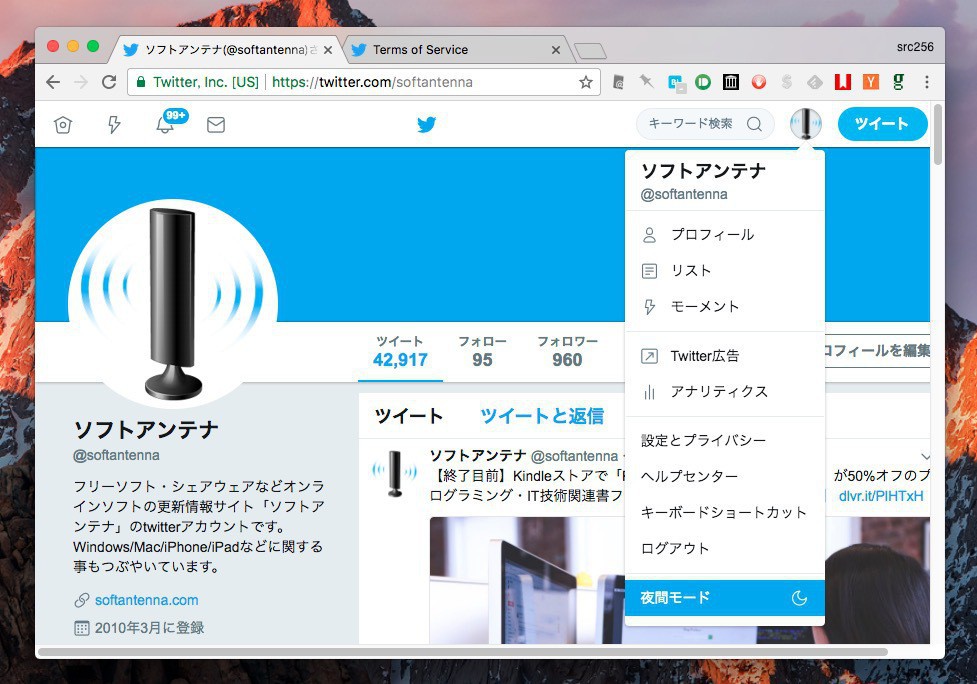The image size is (977, 684).
Task: Click the vertical page scrollbar
Action: click(937, 135)
